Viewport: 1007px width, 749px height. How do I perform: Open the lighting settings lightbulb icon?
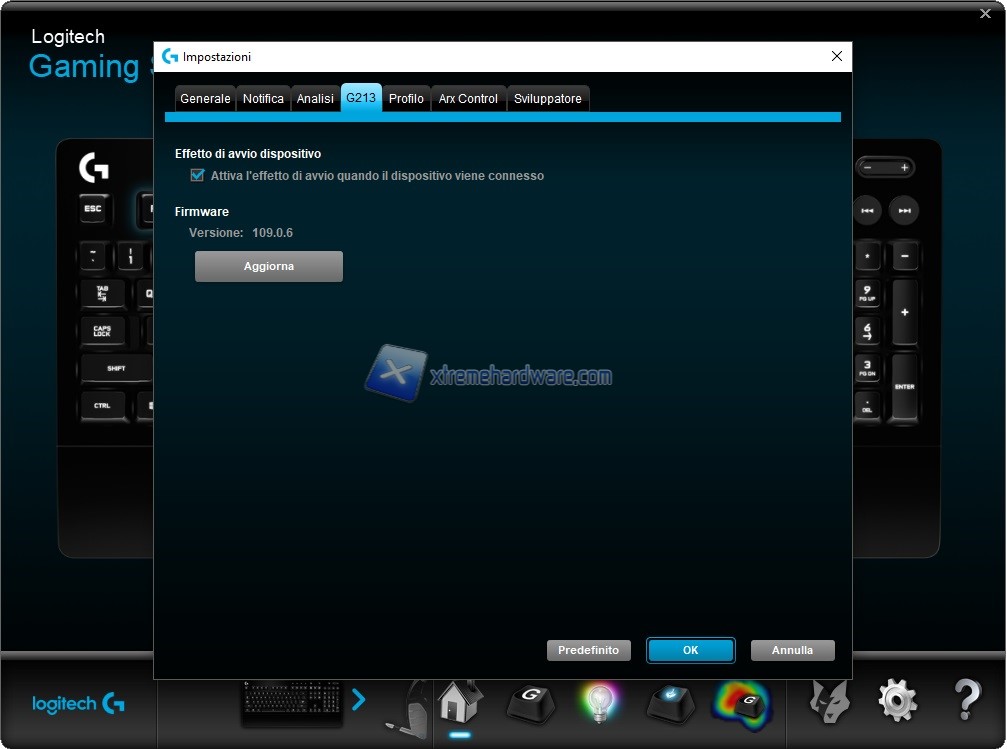coord(601,703)
